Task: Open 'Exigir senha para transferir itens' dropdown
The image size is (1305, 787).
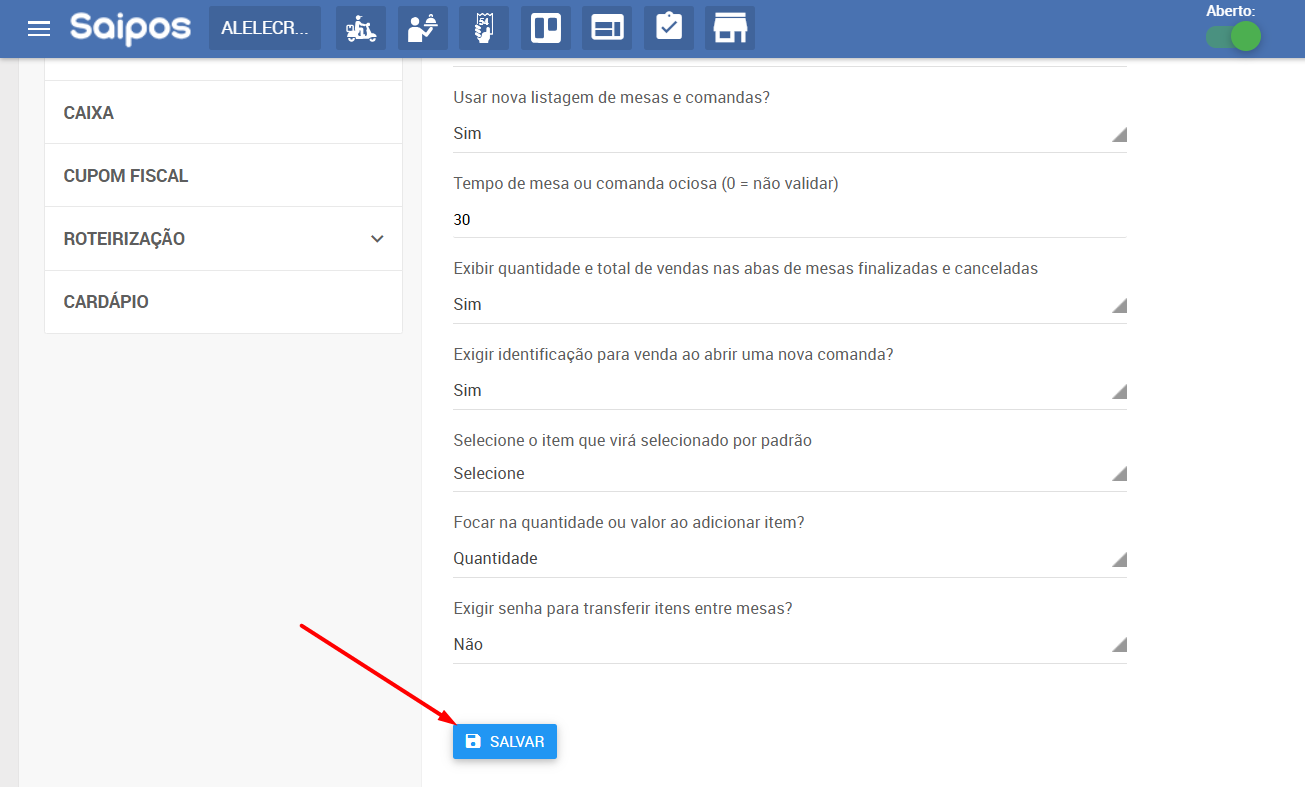Action: click(789, 645)
